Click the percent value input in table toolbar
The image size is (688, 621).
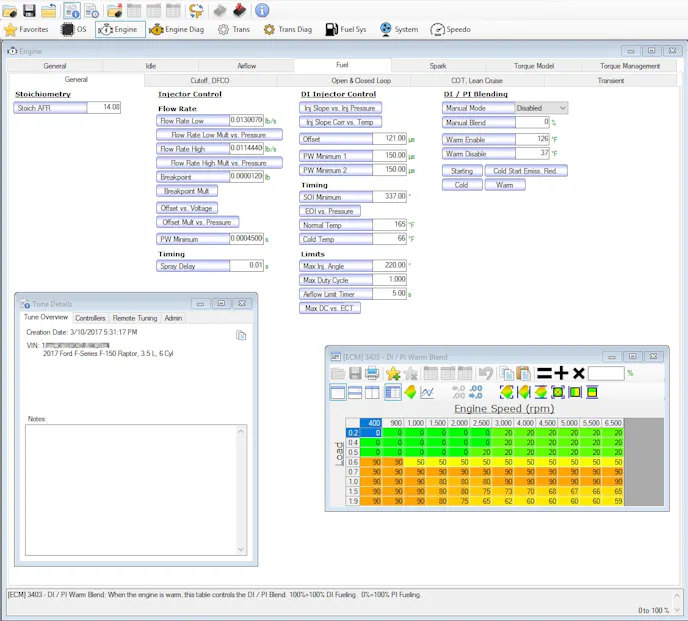[606, 373]
